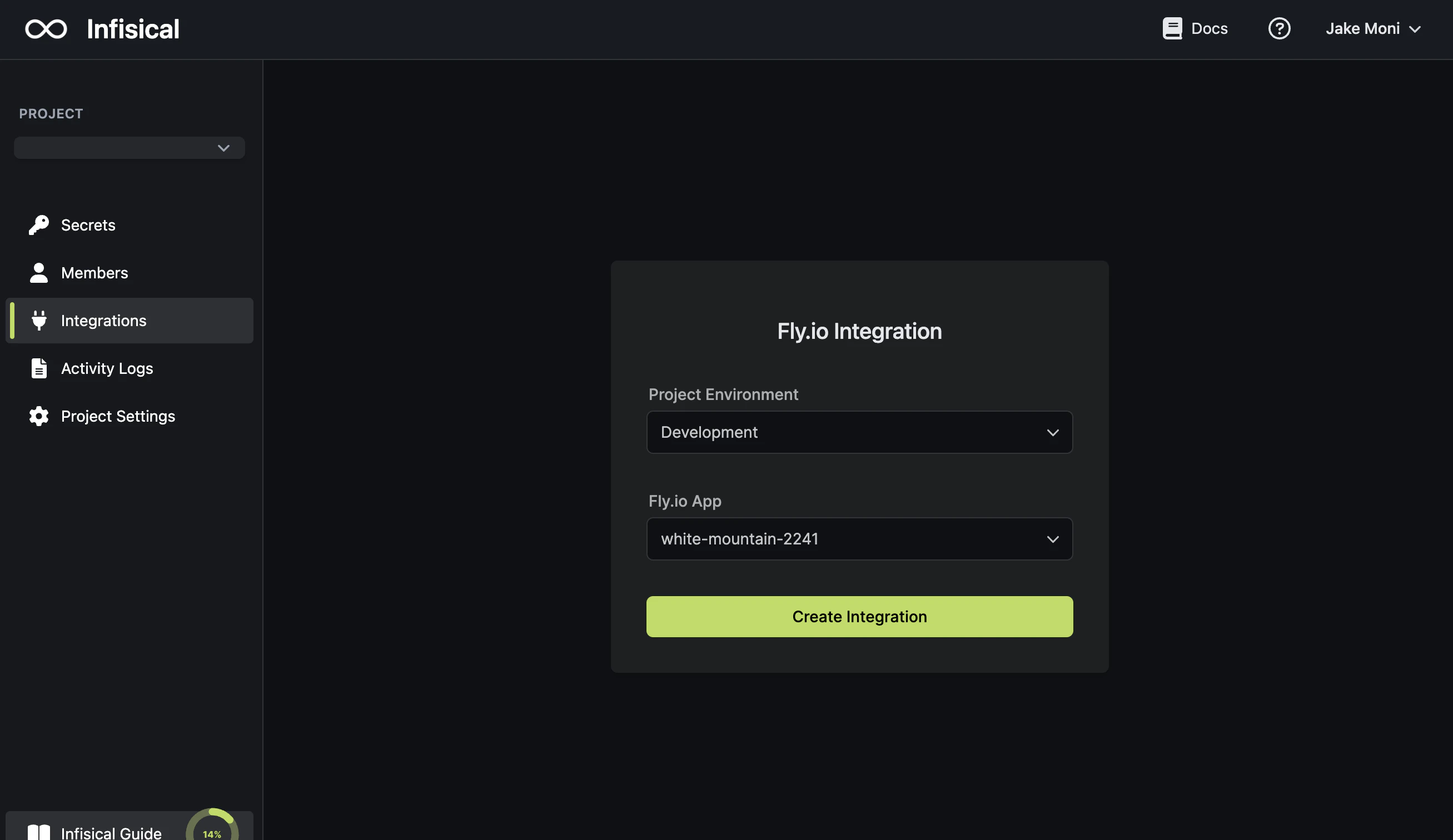Go to the Members page
The image size is (1453, 840).
coord(129,273)
